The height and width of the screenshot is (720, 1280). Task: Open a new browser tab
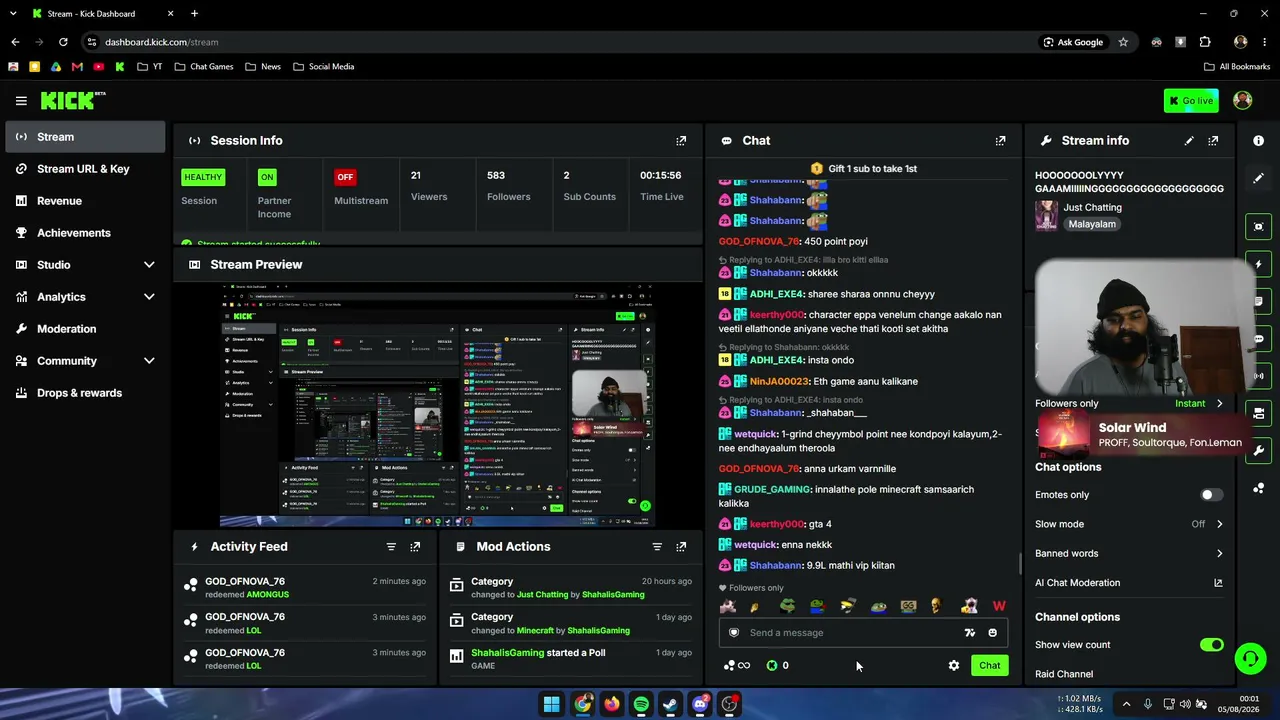(194, 14)
